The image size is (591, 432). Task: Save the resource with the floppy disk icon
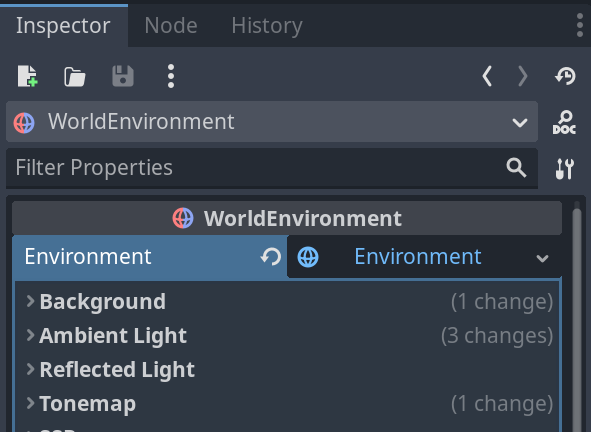pos(123,76)
